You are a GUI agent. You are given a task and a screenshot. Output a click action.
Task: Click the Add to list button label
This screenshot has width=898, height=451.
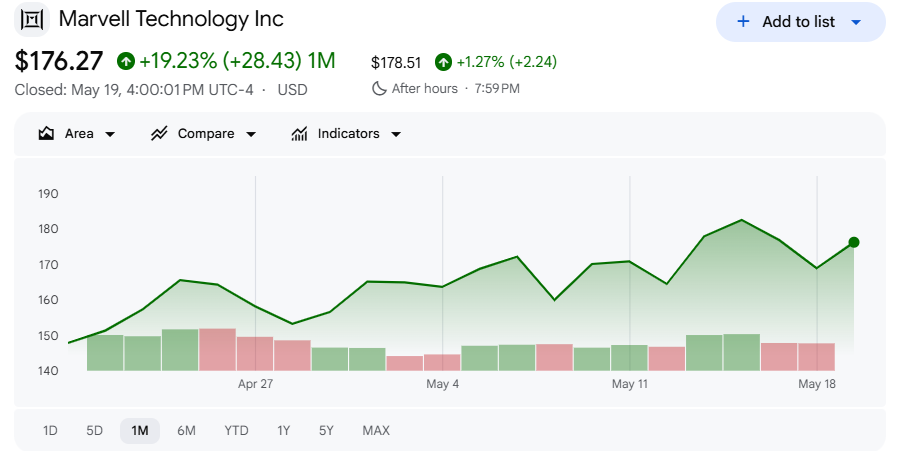pyautogui.click(x=798, y=22)
